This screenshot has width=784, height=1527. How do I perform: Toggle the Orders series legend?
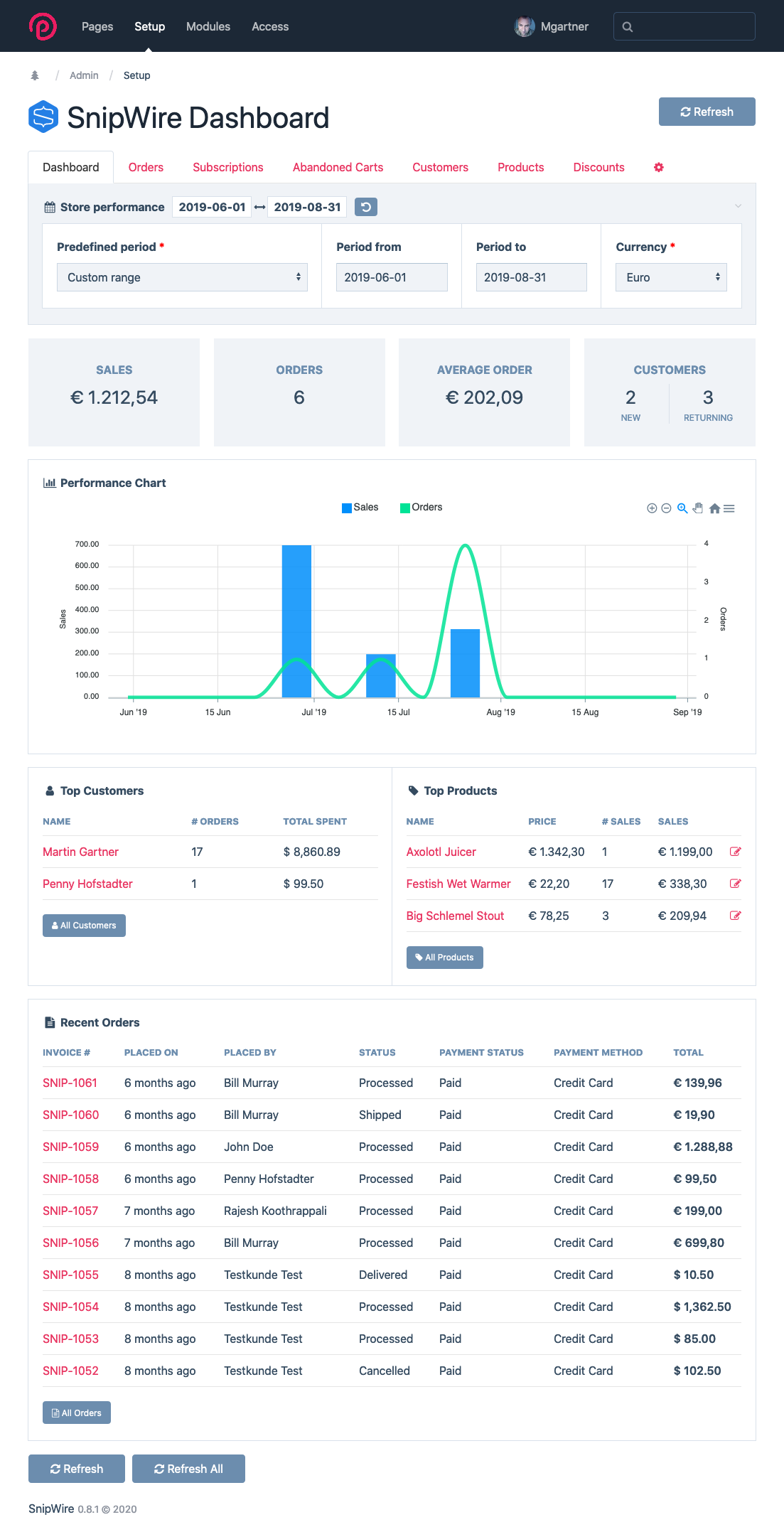421,508
